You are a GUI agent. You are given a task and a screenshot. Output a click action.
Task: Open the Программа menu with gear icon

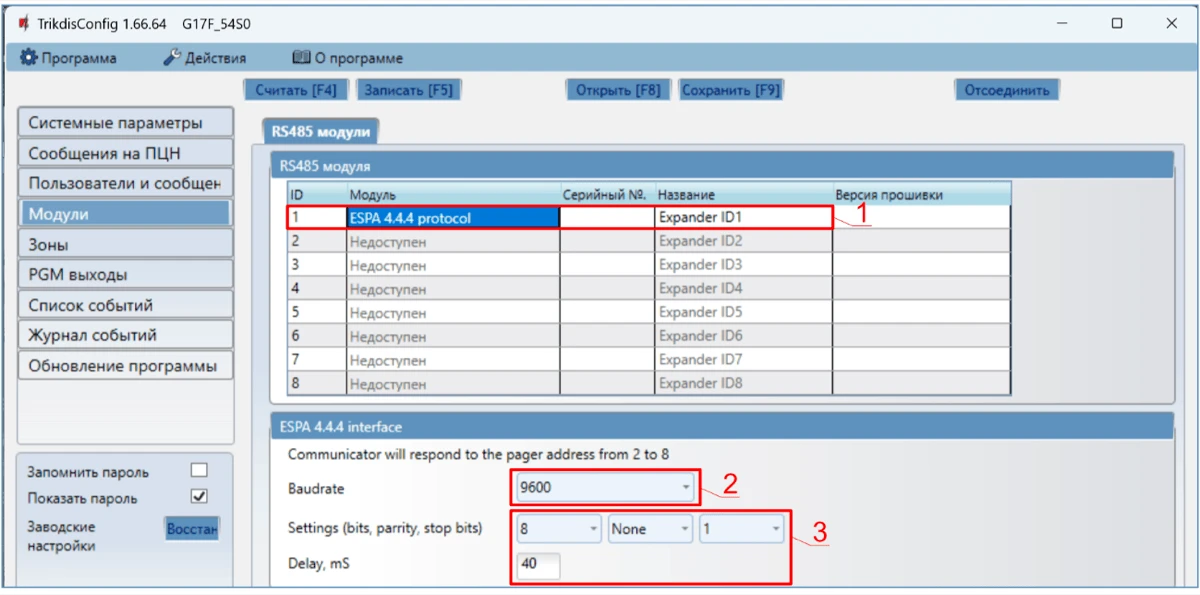[68, 58]
